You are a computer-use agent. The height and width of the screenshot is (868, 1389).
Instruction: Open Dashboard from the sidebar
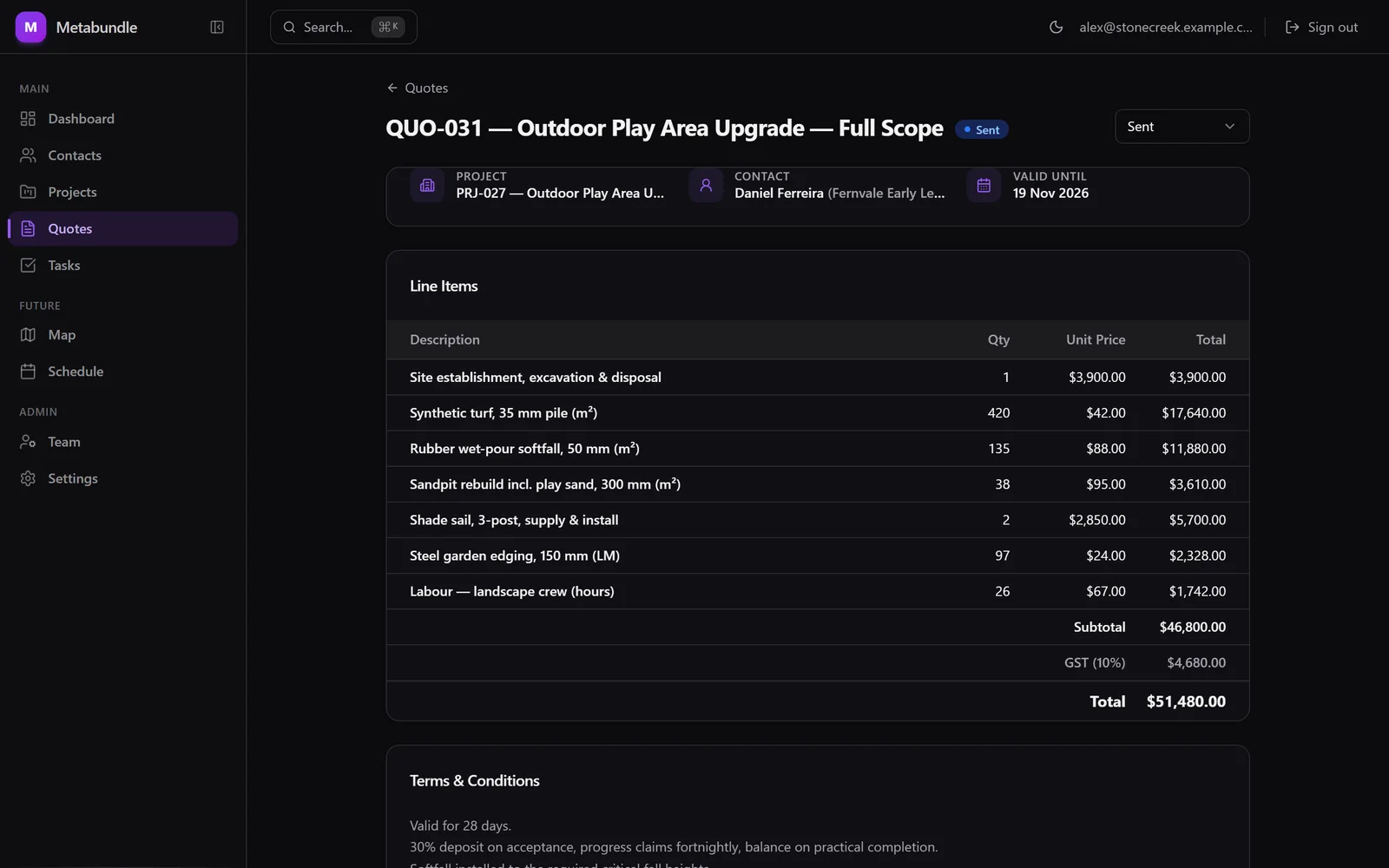122,119
